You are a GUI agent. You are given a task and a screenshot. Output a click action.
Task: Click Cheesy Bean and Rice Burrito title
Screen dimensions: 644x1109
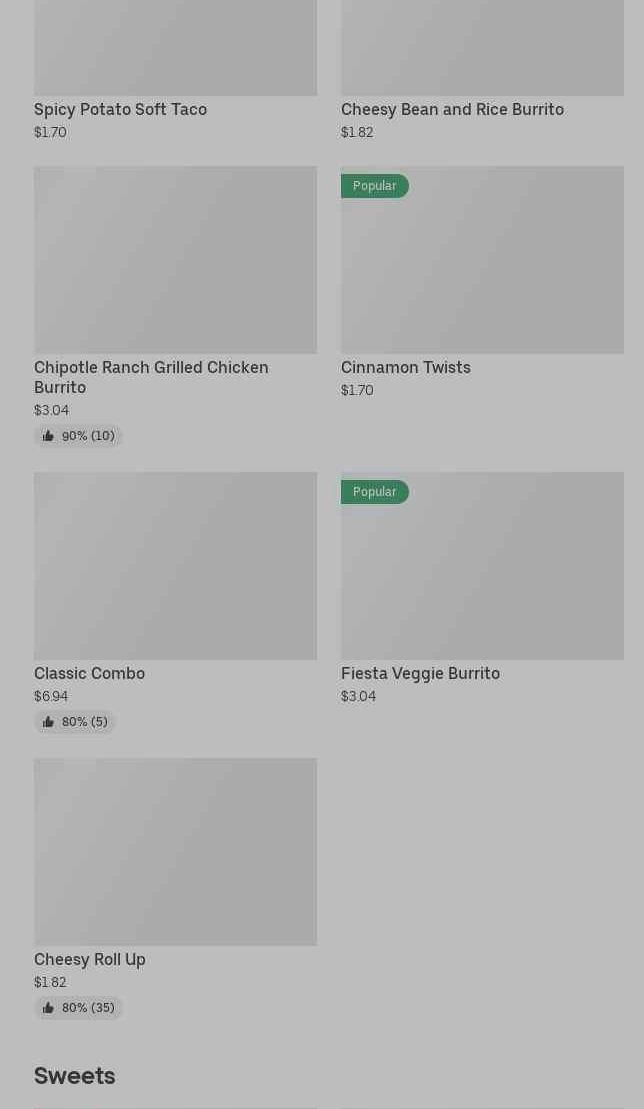(x=452, y=109)
